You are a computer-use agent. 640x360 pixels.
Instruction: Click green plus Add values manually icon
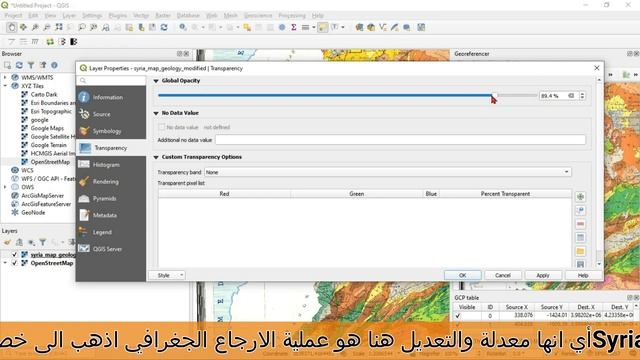click(580, 197)
